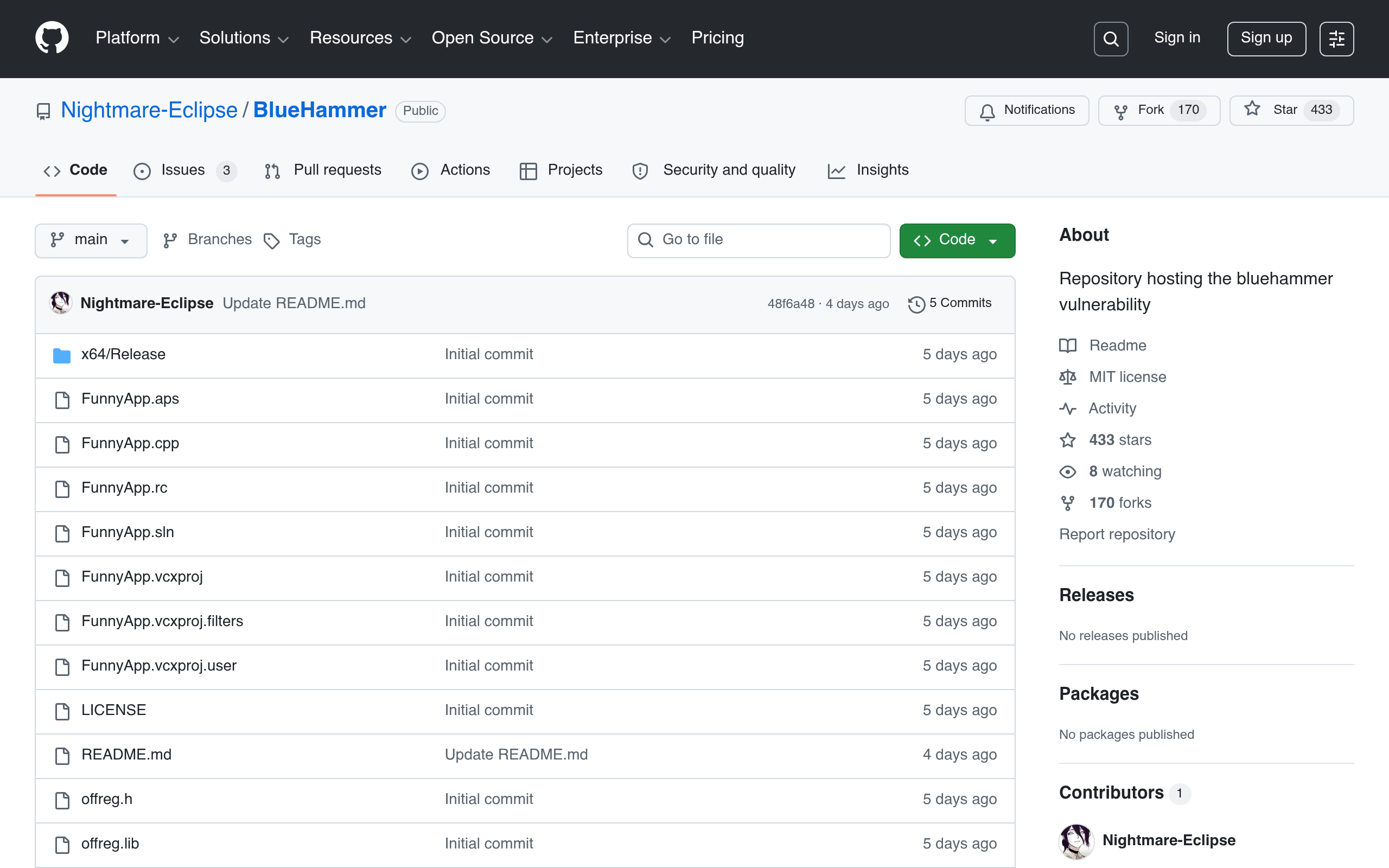The height and width of the screenshot is (868, 1389).
Task: Open the FunnyApp.vcxproj file
Action: click(x=142, y=577)
